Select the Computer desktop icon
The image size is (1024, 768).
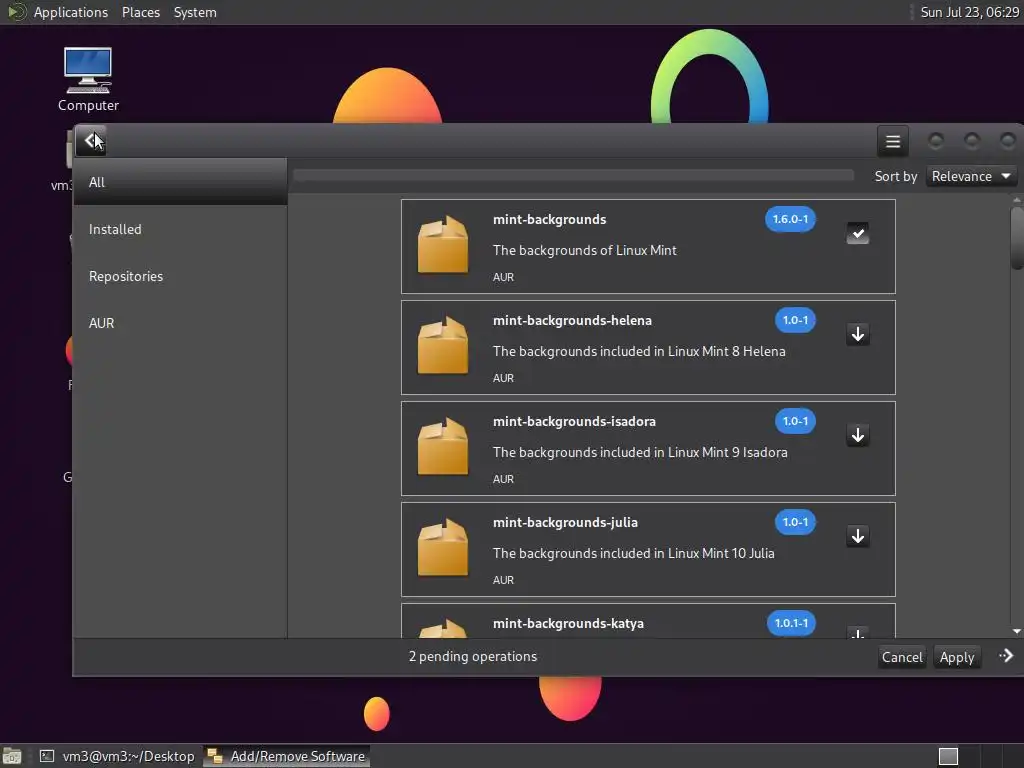(x=88, y=80)
